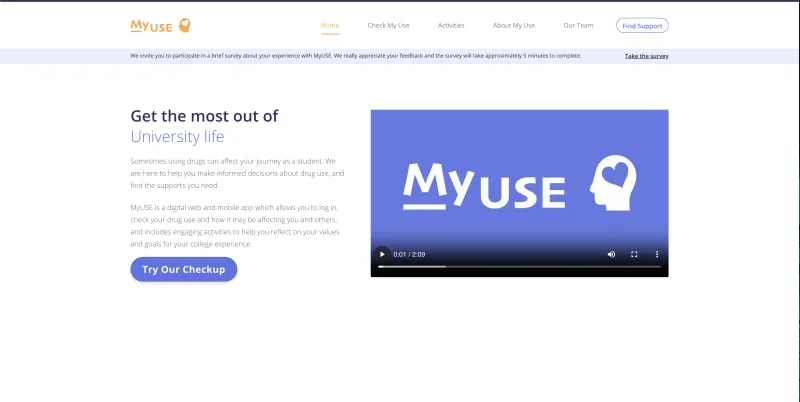Enter fullscreen mode on the video
This screenshot has height=402, width=800.
[634, 254]
